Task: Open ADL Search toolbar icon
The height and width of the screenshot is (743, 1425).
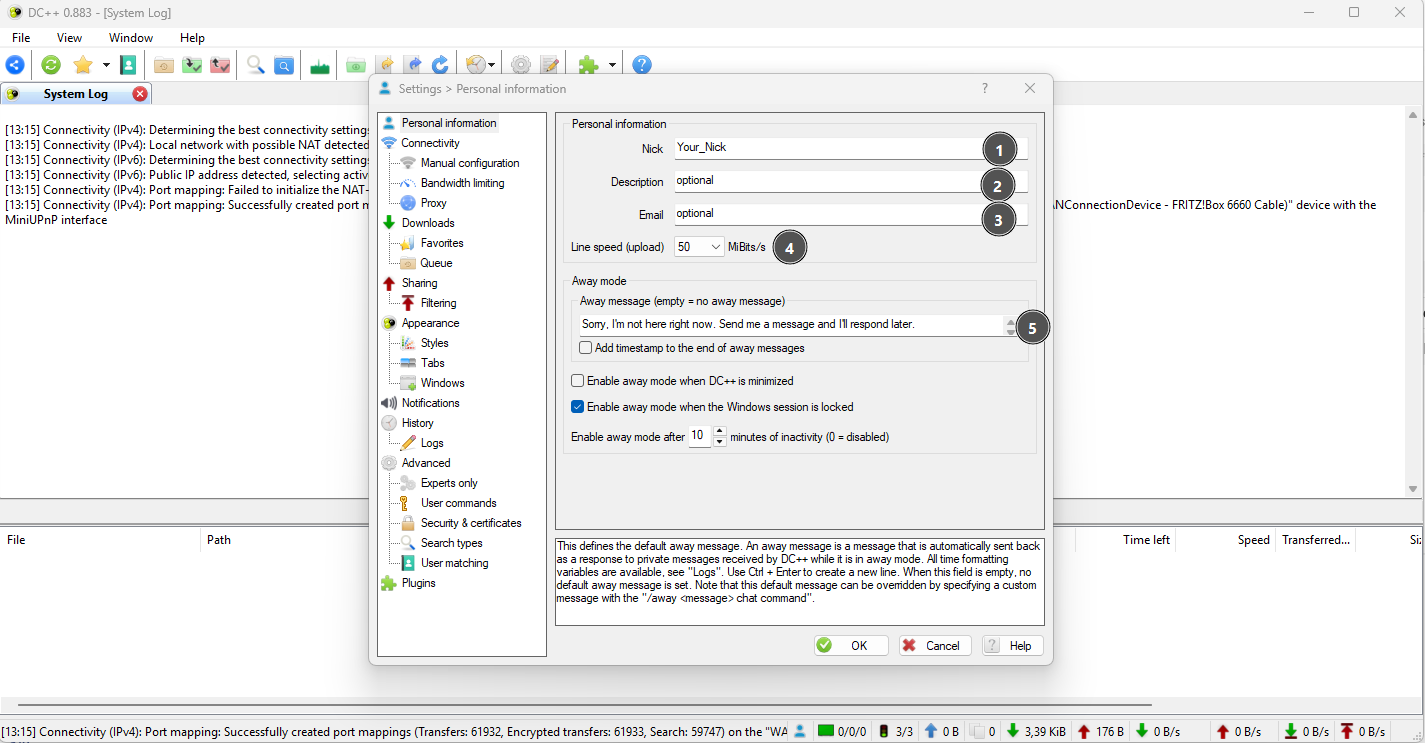Action: (284, 65)
